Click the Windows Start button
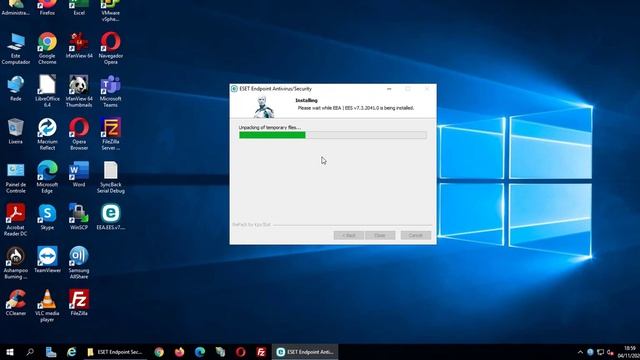Image resolution: width=640 pixels, height=360 pixels. point(10,352)
